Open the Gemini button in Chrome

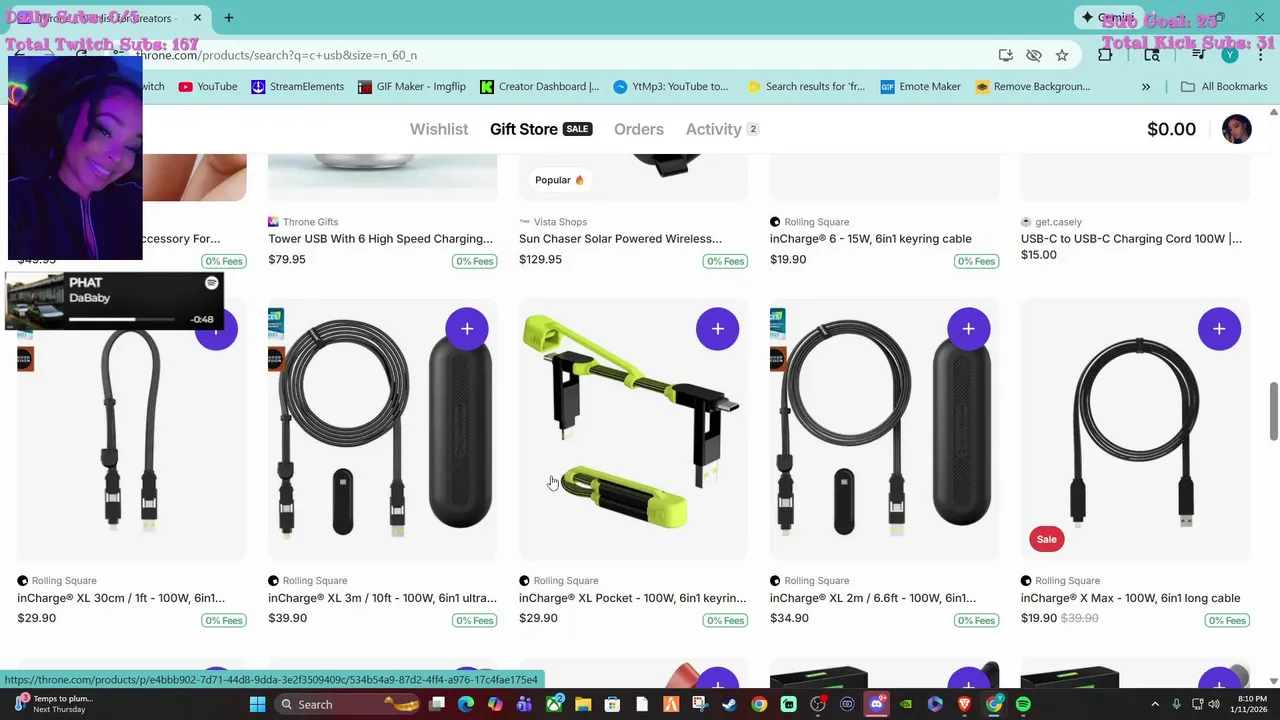click(x=1107, y=17)
